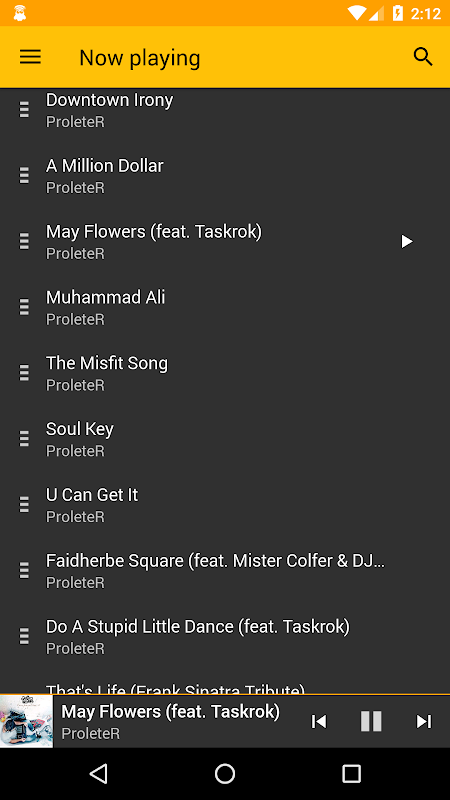This screenshot has width=450, height=800.
Task: Open the hamburger navigation menu
Action: coord(30,57)
